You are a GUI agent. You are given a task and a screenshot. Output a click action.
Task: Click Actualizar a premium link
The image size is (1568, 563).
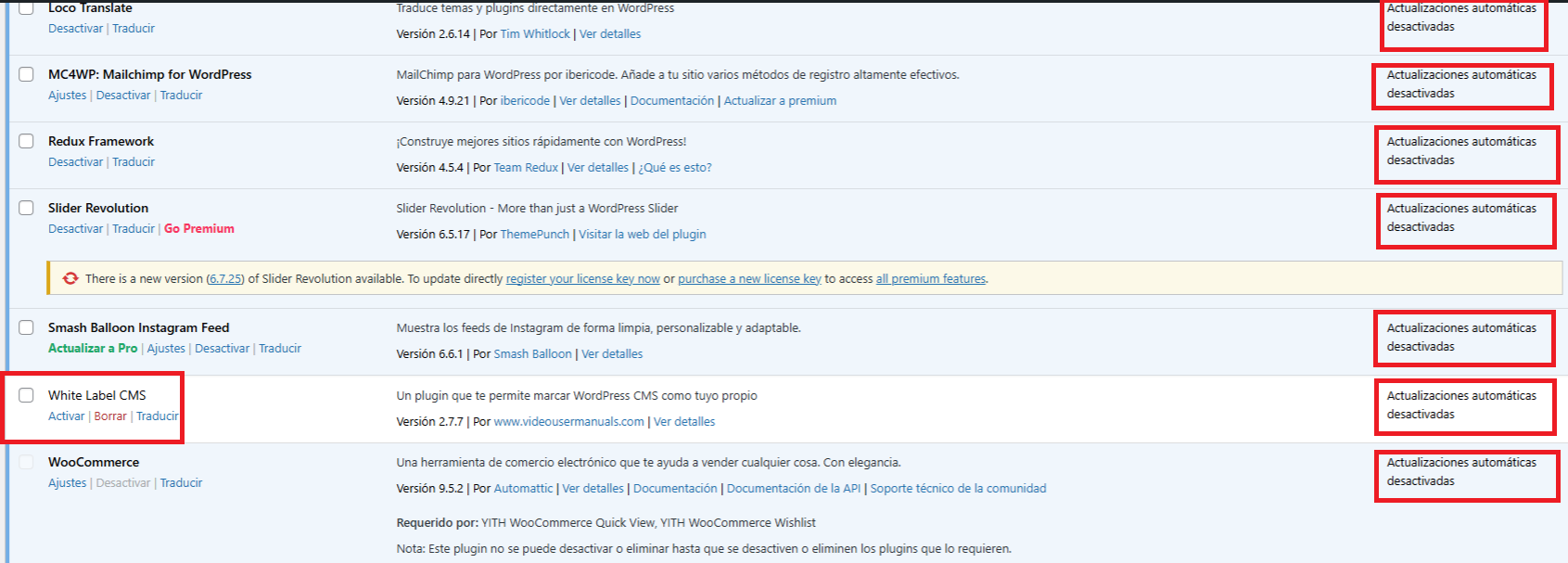coord(780,101)
